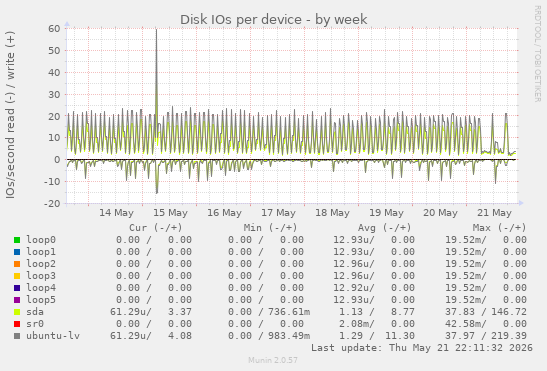The image size is (547, 371).
Task: Click the y-axis value -20
Action: click(x=52, y=203)
